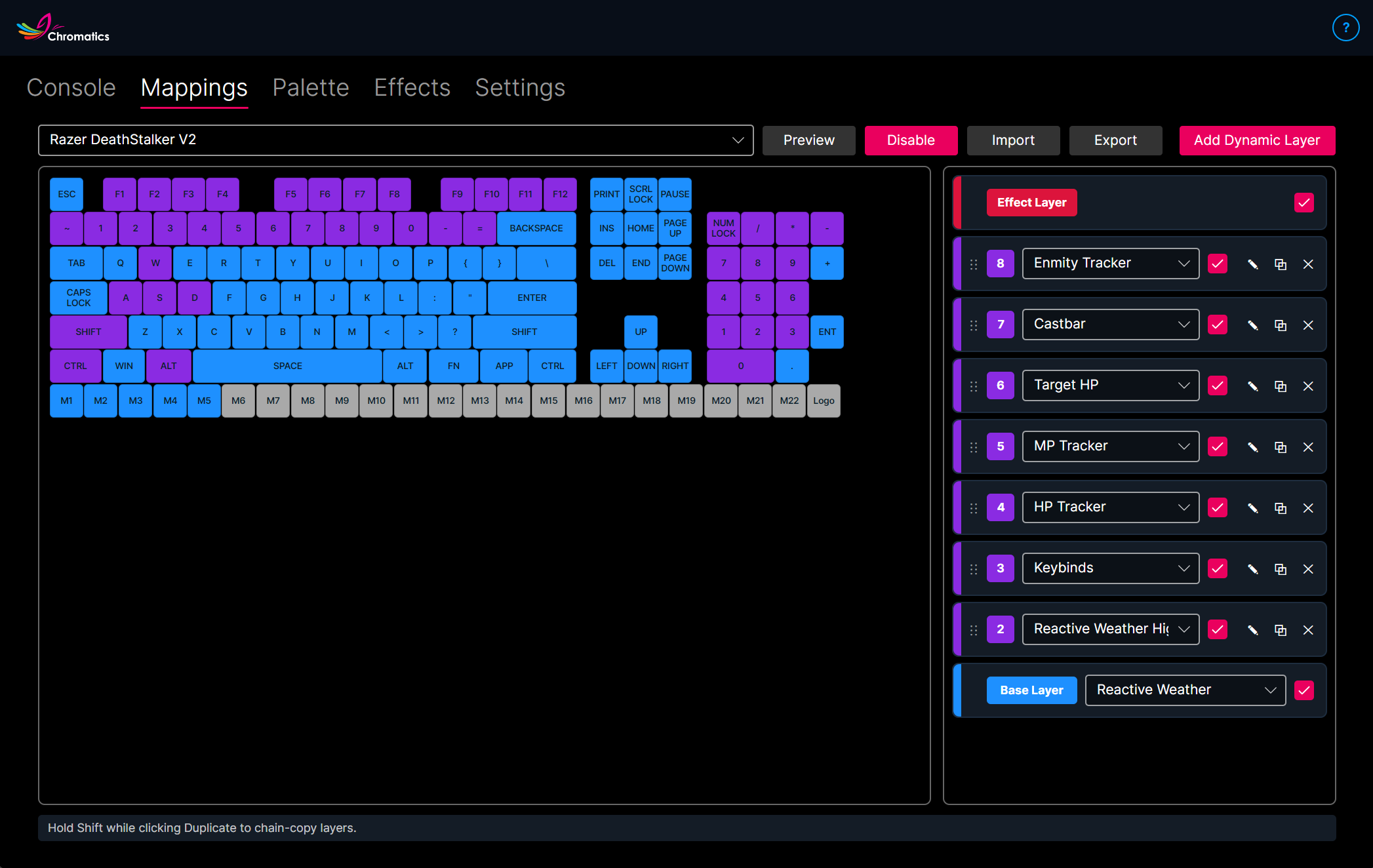This screenshot has height=868, width=1373.
Task: Open the Keybinds layer type dropdown
Action: point(1110,568)
